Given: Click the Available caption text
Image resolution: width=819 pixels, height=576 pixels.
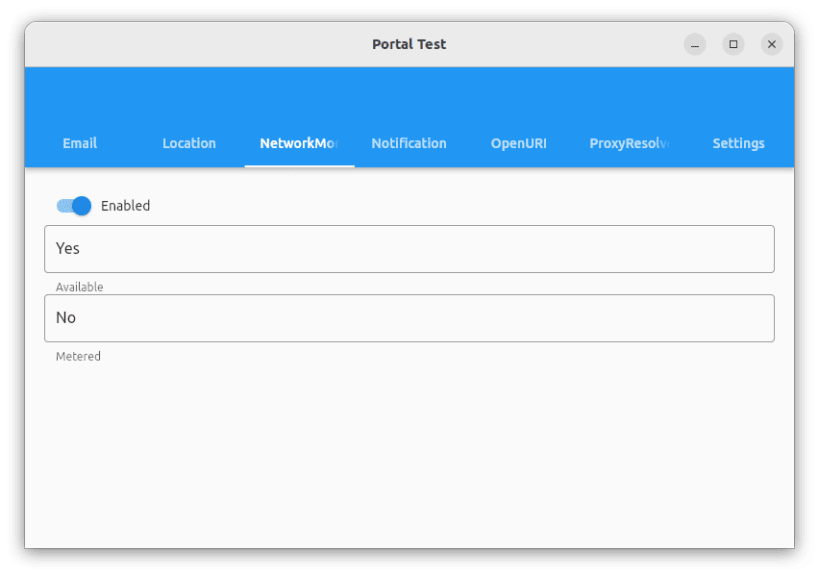Looking at the screenshot, I should tap(79, 287).
